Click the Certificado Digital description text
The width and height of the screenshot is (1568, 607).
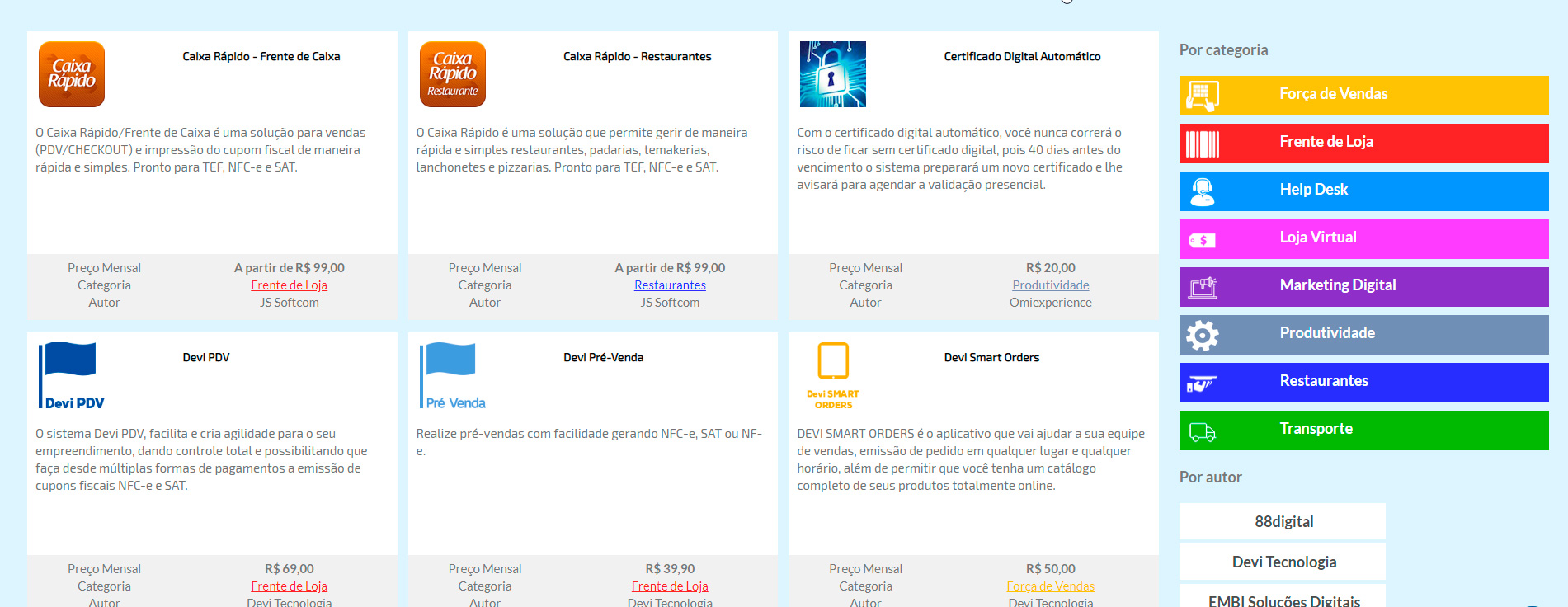(960, 158)
